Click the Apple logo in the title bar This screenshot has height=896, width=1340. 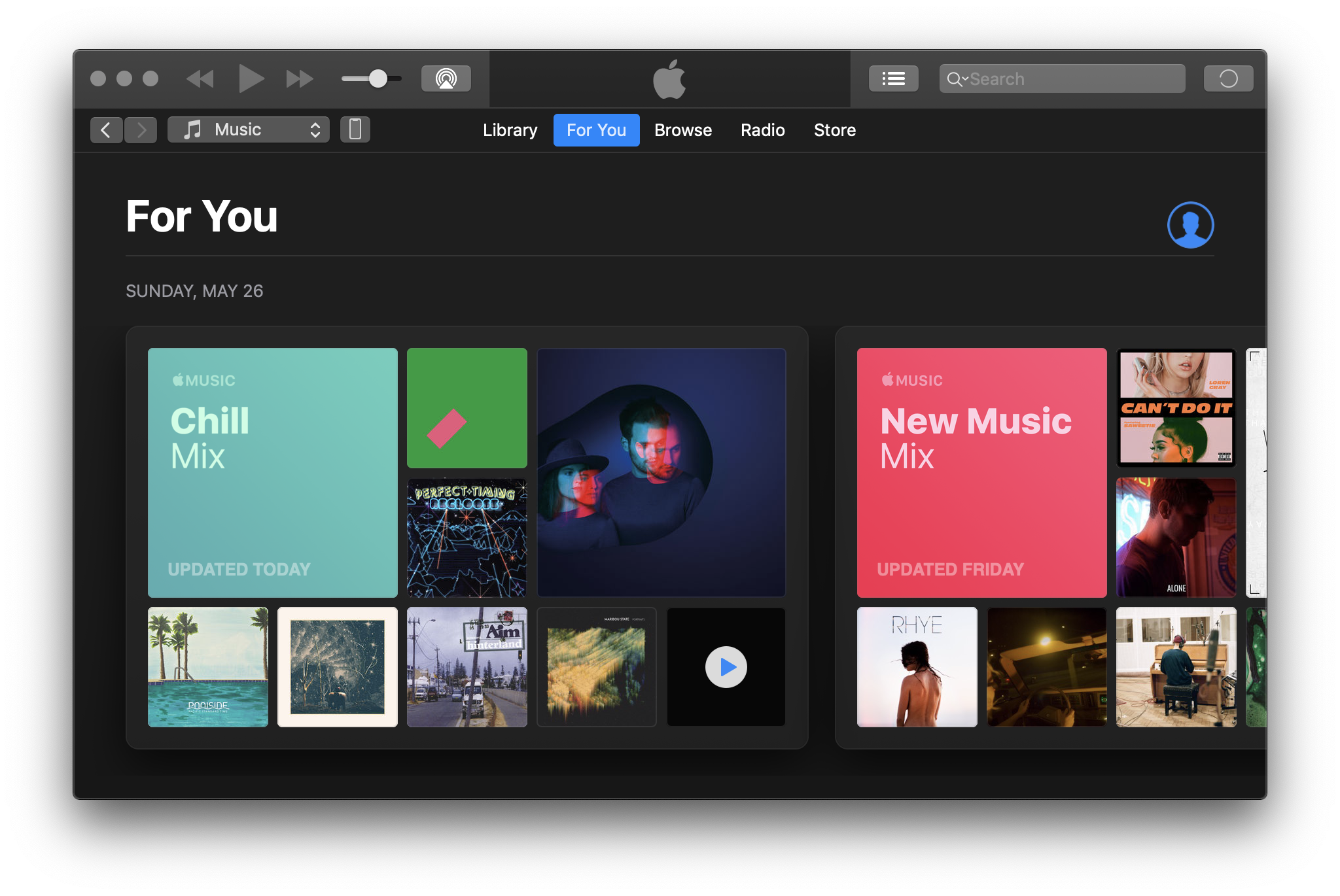point(669,78)
